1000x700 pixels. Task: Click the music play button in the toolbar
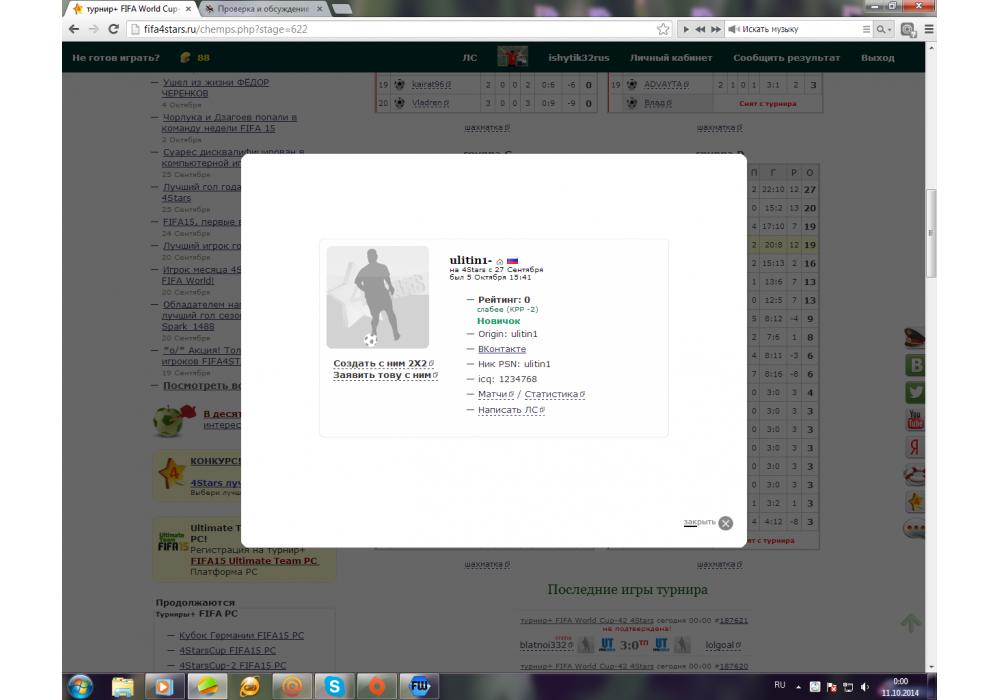[x=686, y=29]
